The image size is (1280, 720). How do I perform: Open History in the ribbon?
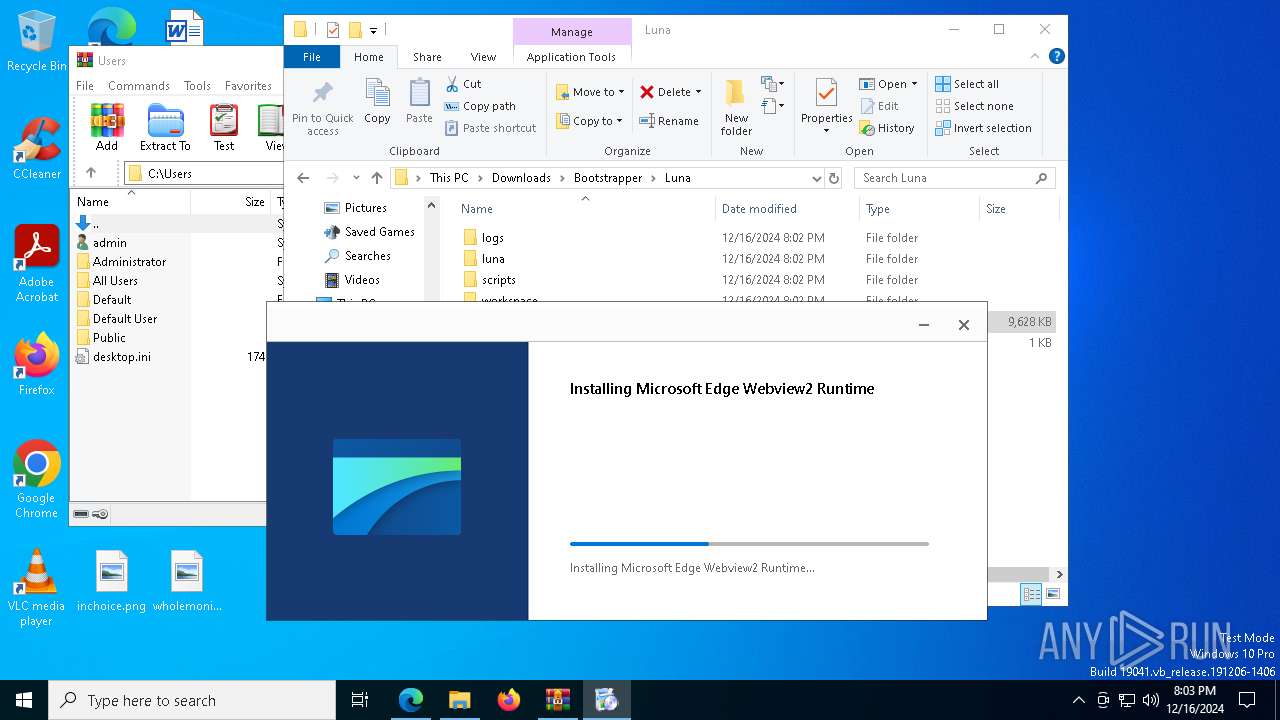pos(887,128)
